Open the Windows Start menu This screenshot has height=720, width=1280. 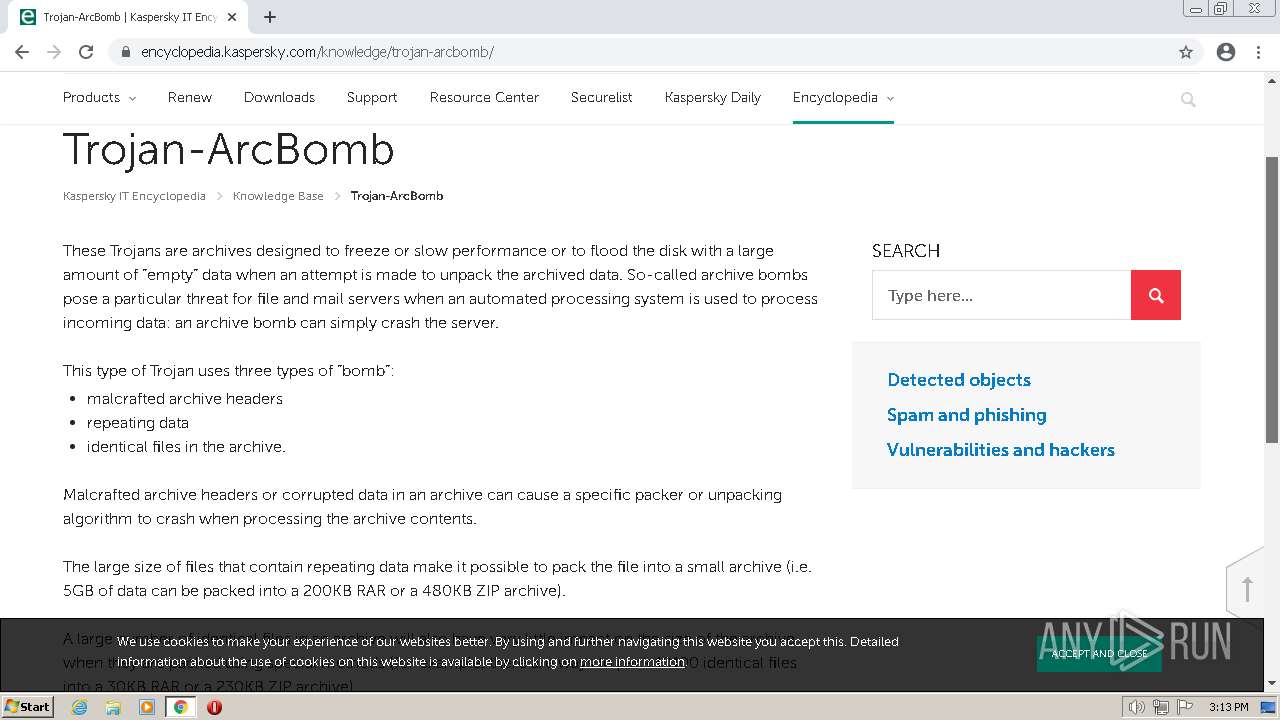click(x=28, y=707)
